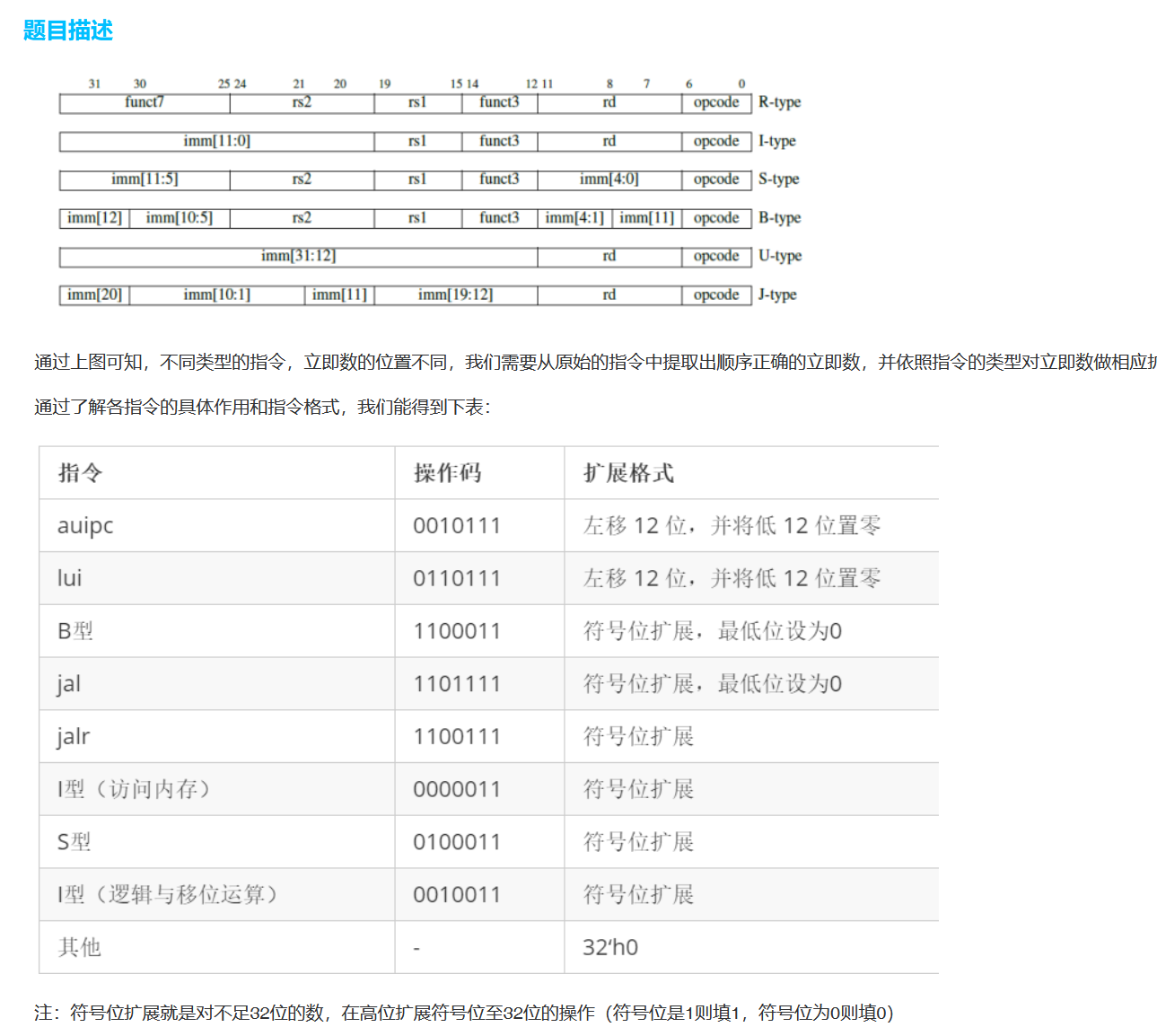Click the imm[31:12] field in the U-type row
Image resolution: width=1157 pixels, height=1036 pixels.
(298, 256)
